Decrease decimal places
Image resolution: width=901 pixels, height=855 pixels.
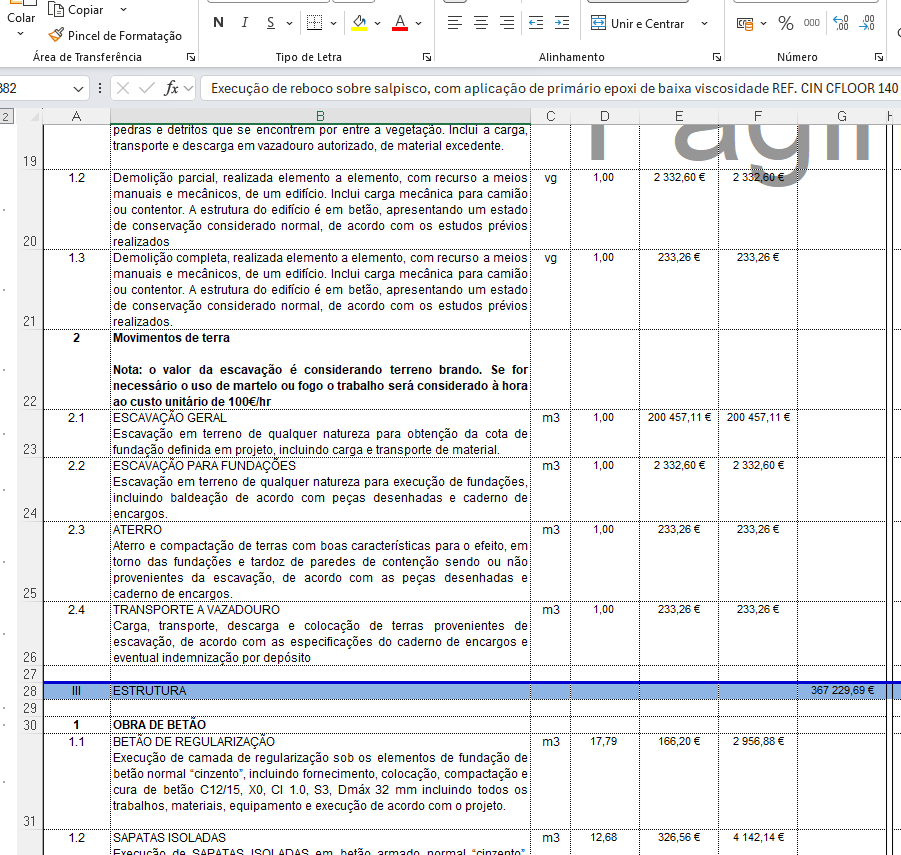[x=867, y=23]
